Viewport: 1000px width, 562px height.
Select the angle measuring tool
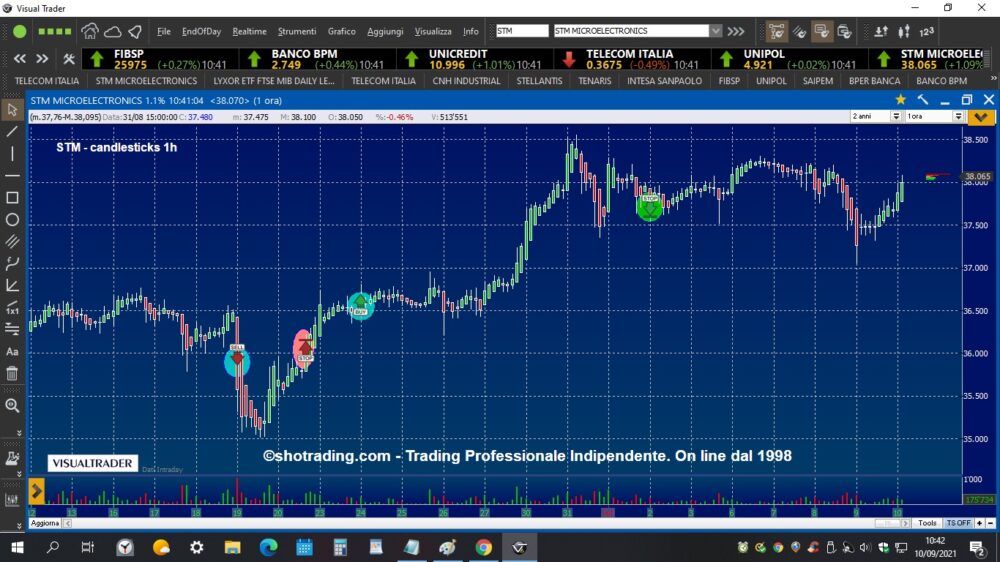click(12, 285)
